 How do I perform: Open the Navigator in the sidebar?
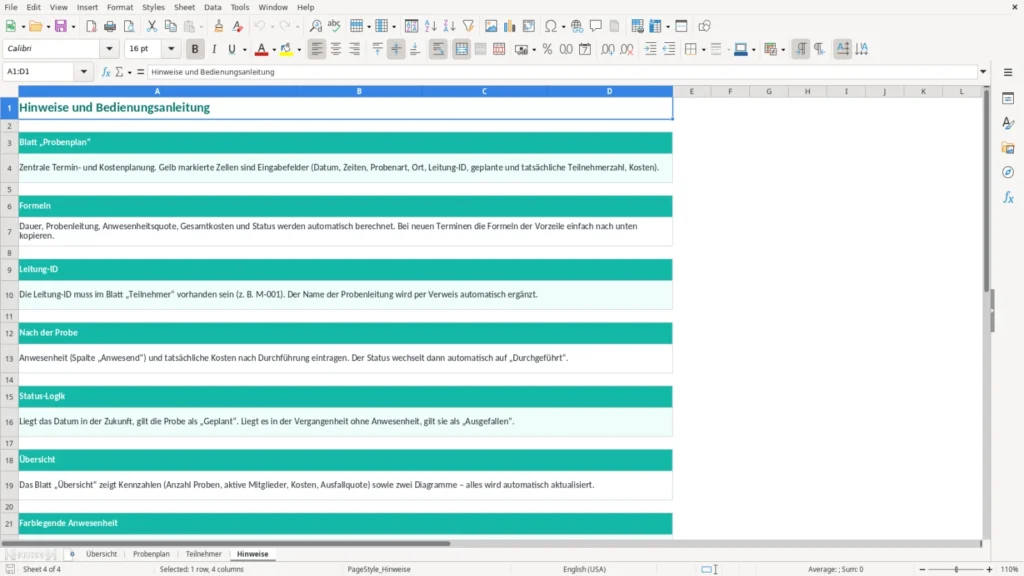point(1008,172)
